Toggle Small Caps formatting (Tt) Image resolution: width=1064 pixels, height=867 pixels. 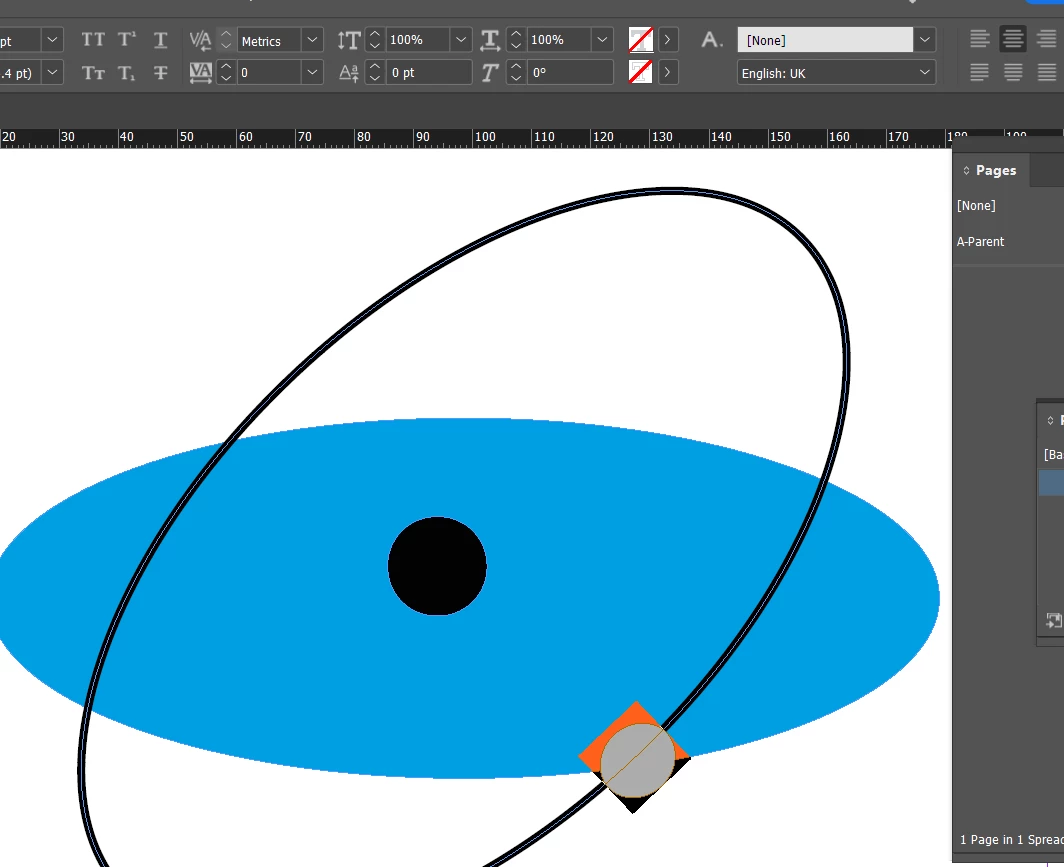93,73
